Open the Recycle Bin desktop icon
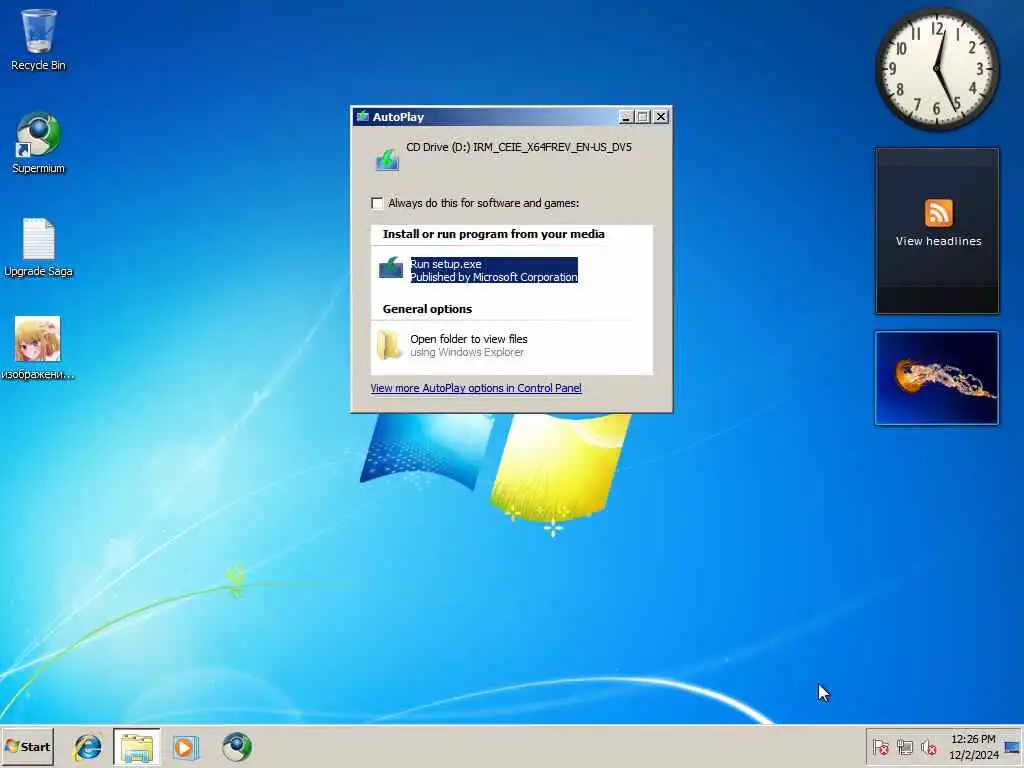 (38, 39)
